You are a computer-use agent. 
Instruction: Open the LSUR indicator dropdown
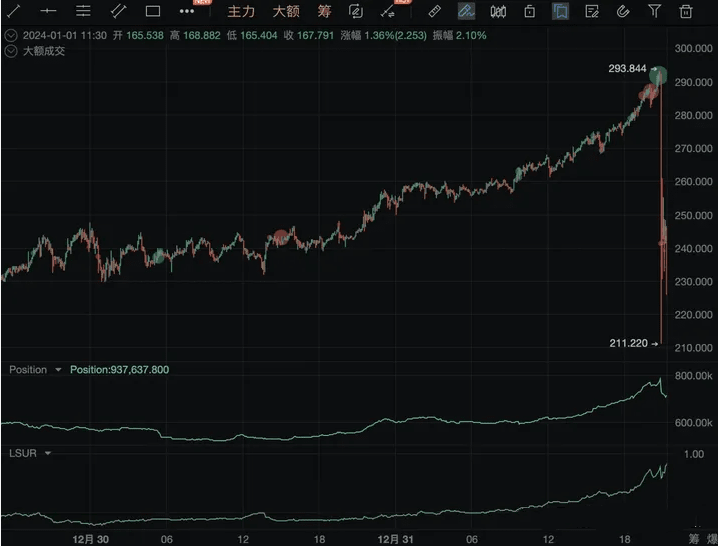pyautogui.click(x=46, y=453)
